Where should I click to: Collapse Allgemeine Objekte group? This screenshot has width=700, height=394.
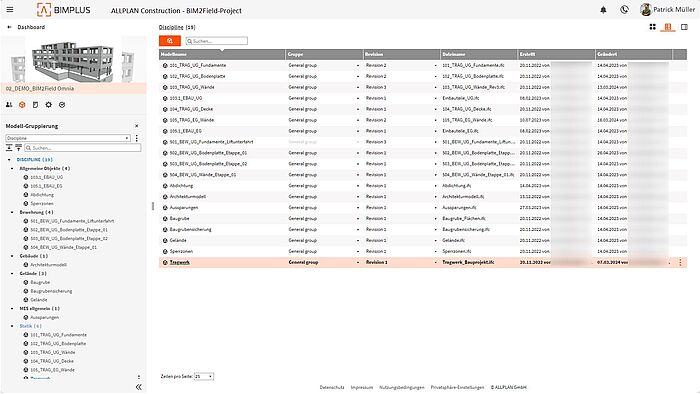[12, 169]
